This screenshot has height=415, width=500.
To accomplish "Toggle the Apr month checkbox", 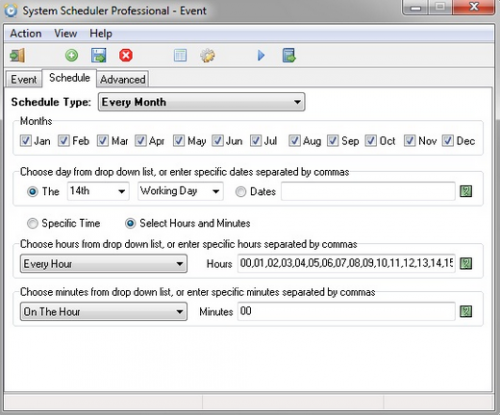I will pyautogui.click(x=141, y=141).
